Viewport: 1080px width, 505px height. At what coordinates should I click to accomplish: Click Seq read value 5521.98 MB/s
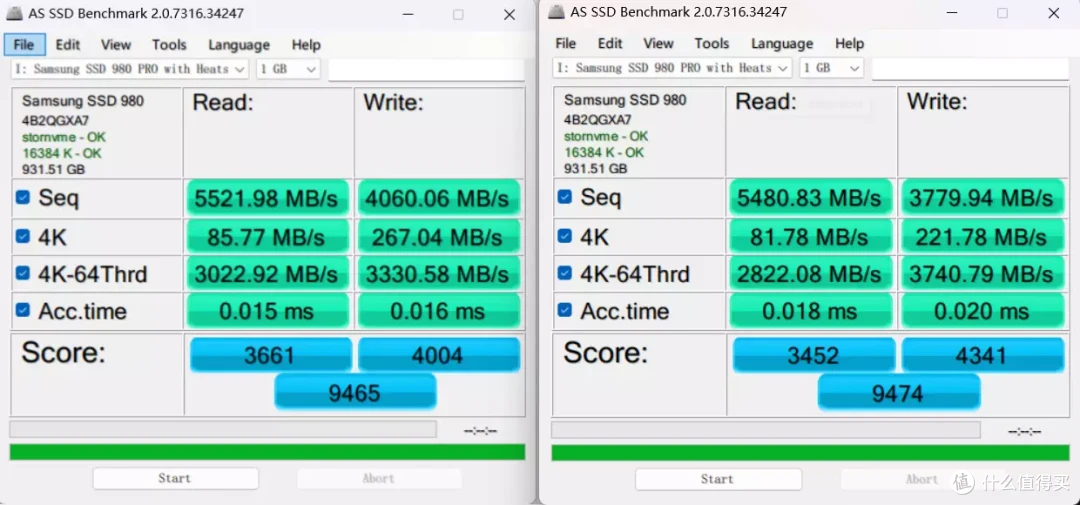267,198
